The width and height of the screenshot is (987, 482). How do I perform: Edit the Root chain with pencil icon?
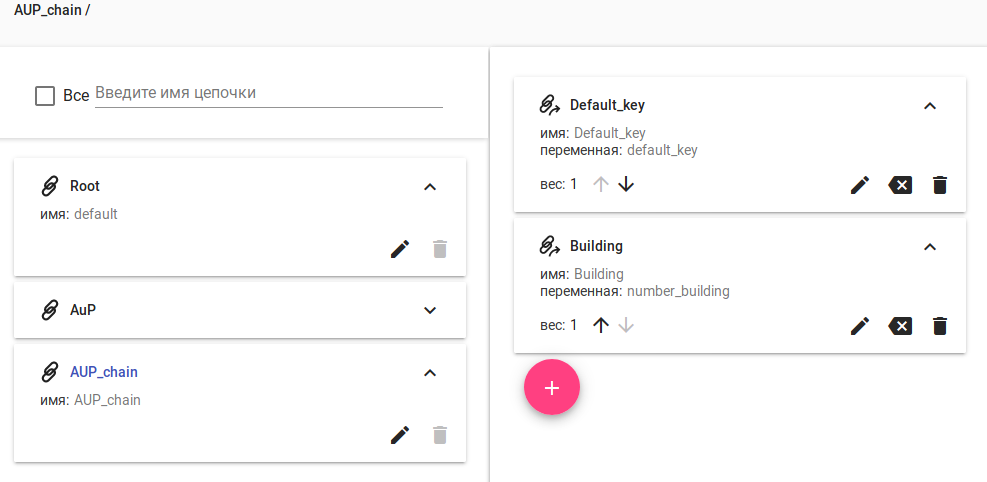click(400, 249)
